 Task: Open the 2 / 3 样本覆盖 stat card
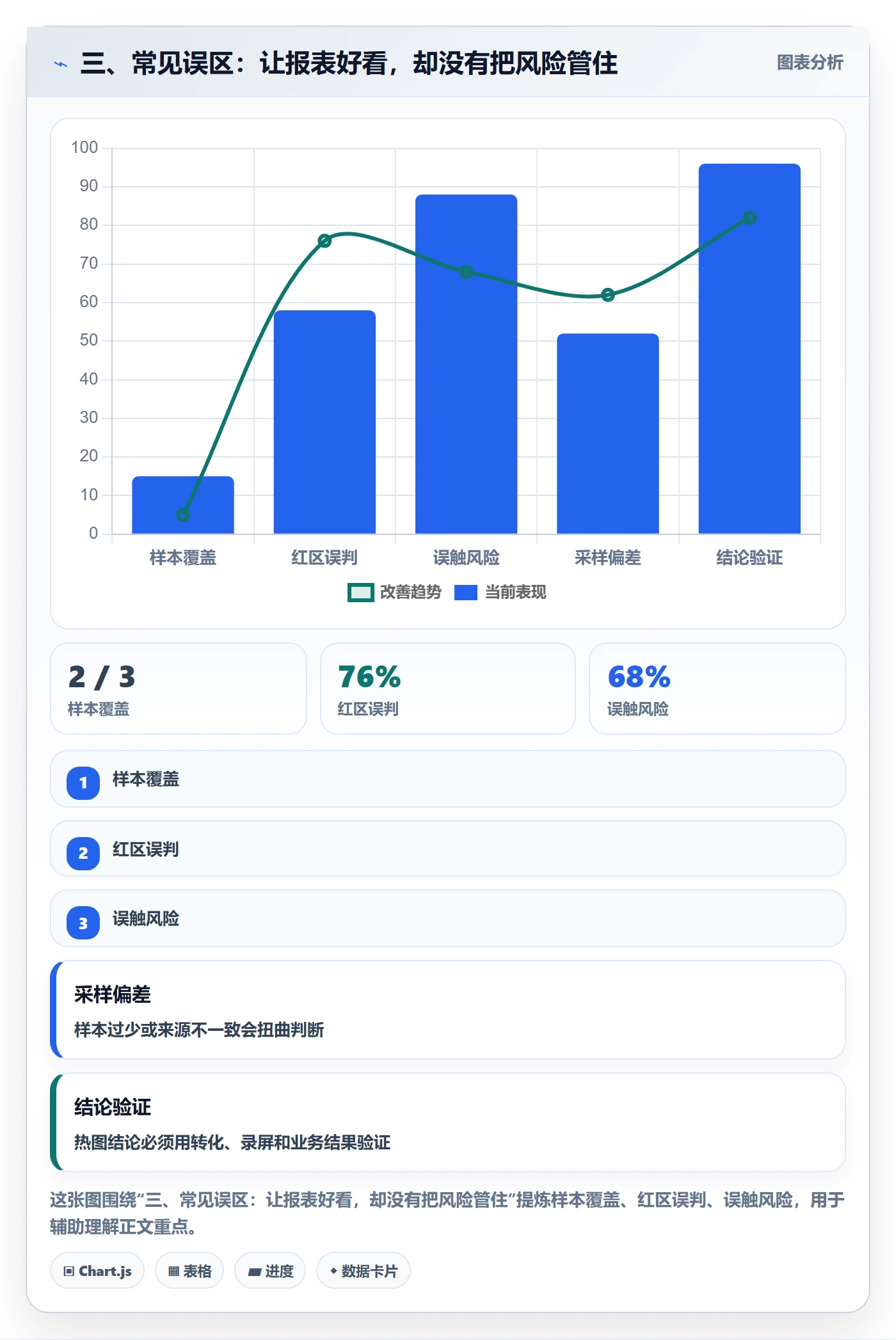(179, 689)
